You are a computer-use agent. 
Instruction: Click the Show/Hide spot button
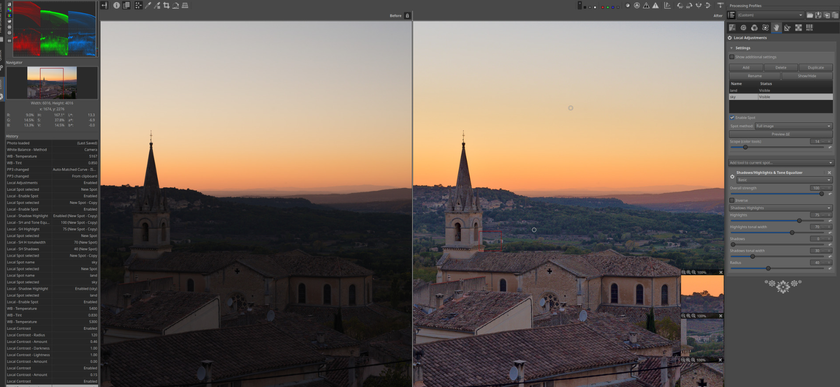[x=807, y=76]
